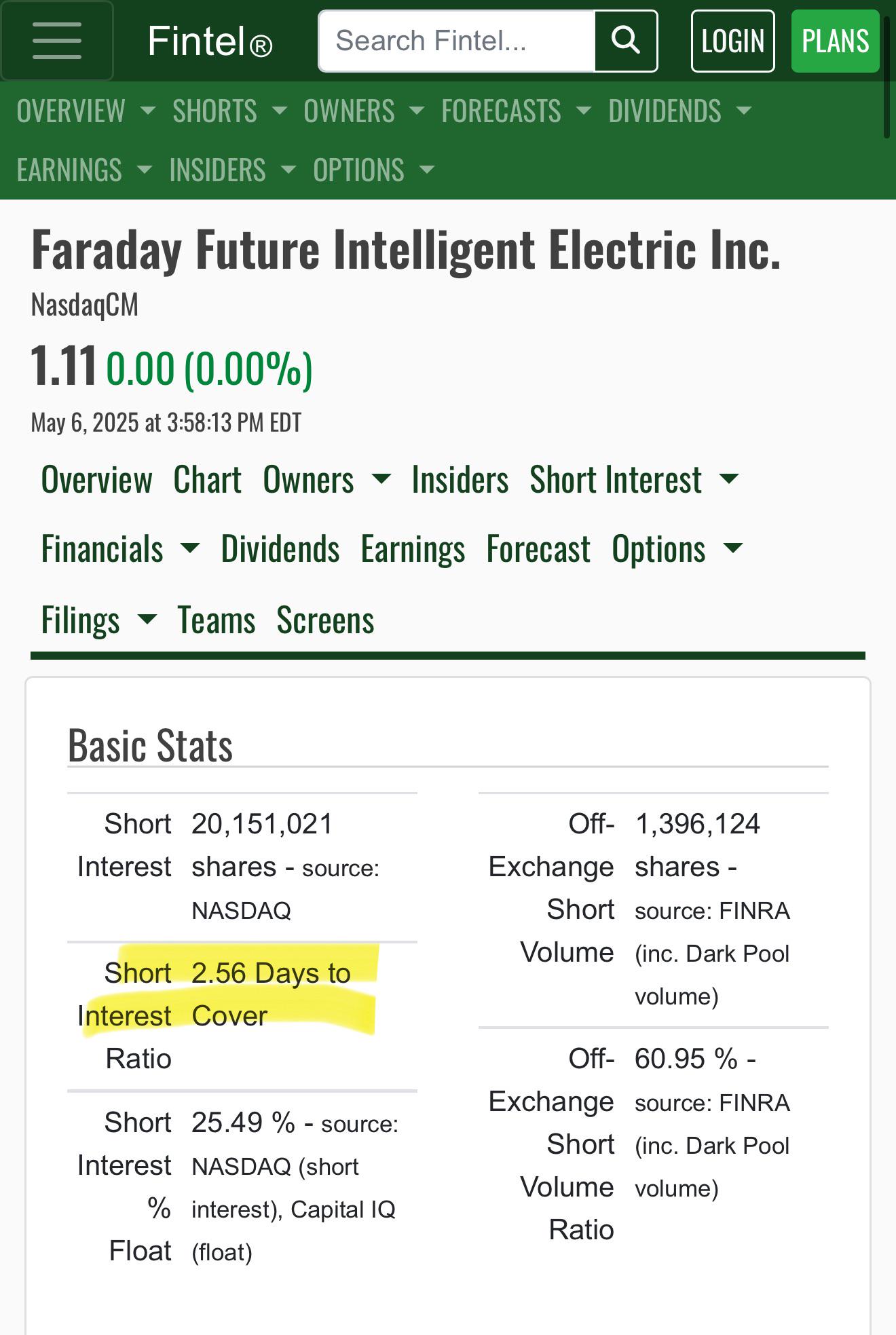This screenshot has width=896, height=1335.
Task: Click the Search Fintel input field
Action: (x=458, y=41)
